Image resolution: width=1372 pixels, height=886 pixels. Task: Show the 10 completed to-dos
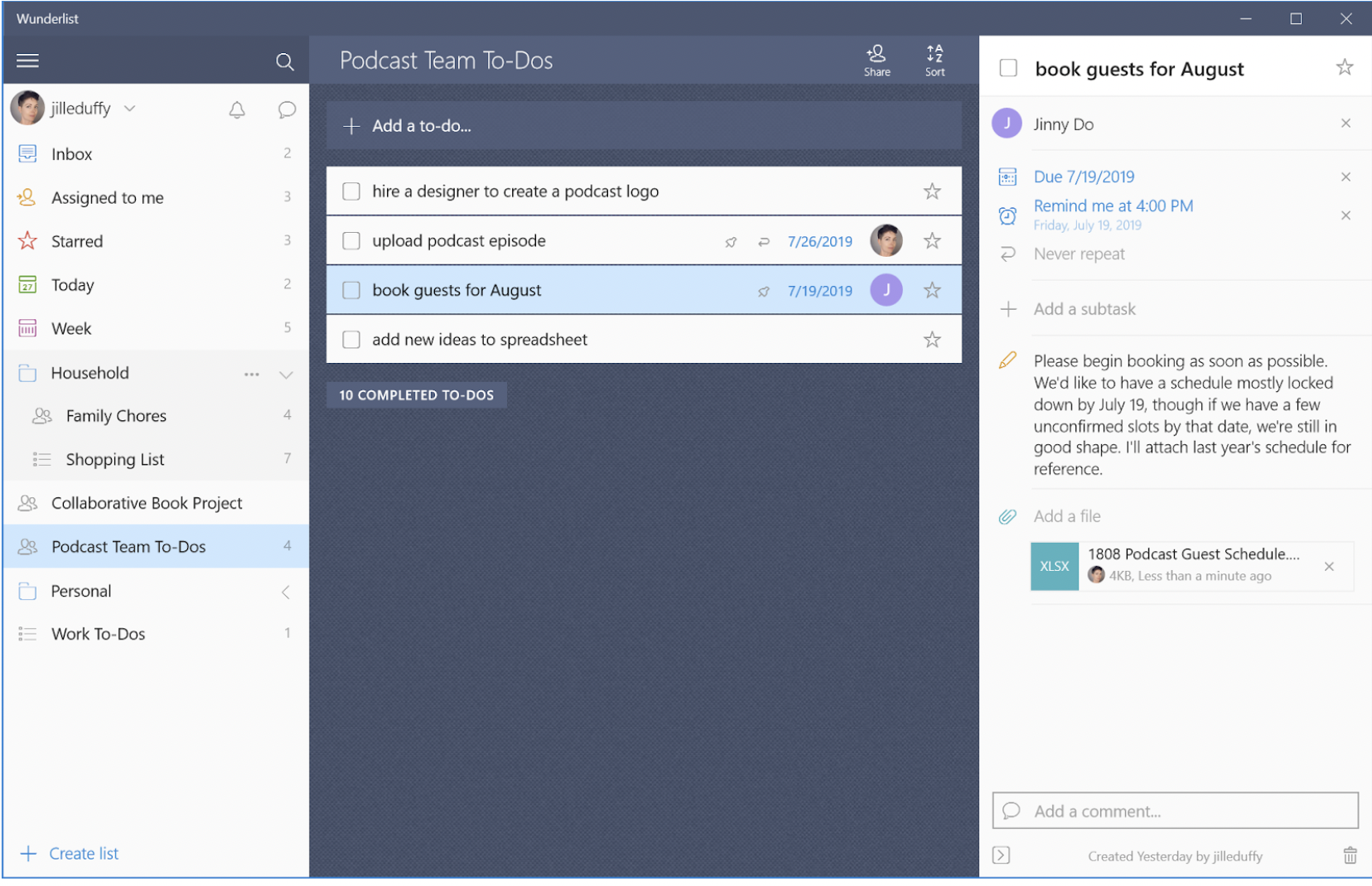pyautogui.click(x=417, y=395)
